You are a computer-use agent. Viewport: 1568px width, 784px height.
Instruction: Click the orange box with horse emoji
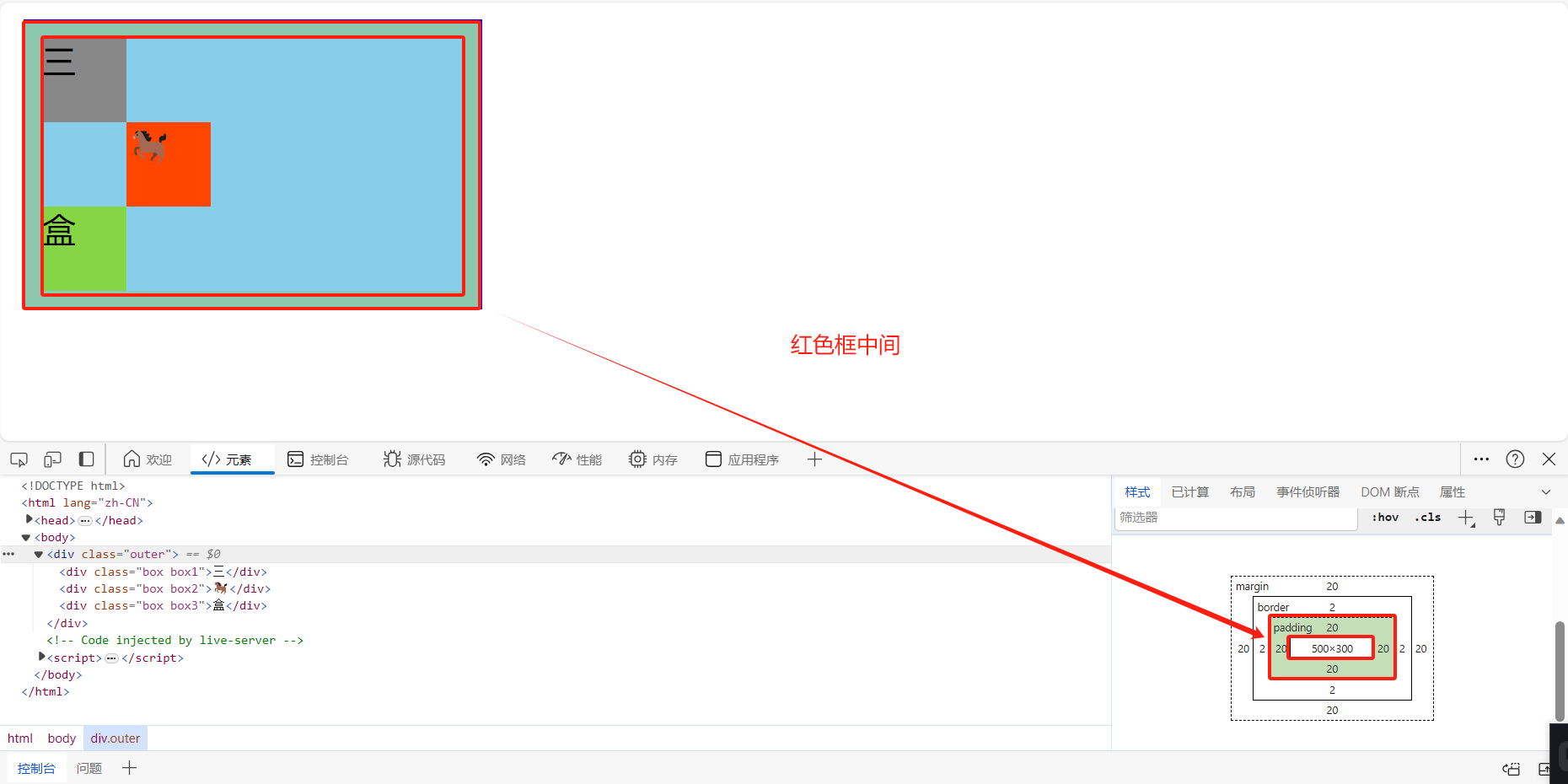(x=169, y=164)
